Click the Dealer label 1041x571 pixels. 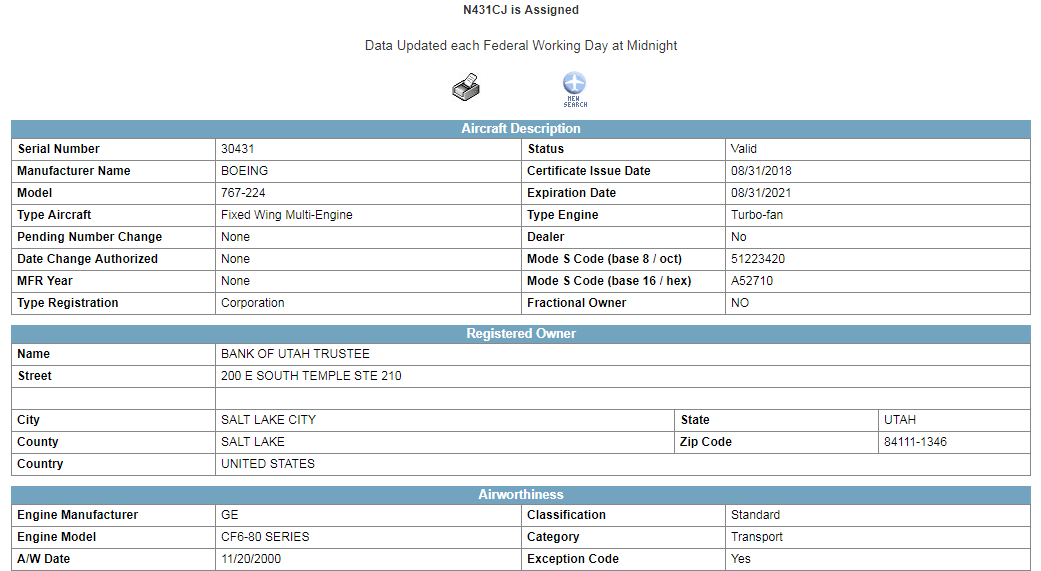click(545, 236)
